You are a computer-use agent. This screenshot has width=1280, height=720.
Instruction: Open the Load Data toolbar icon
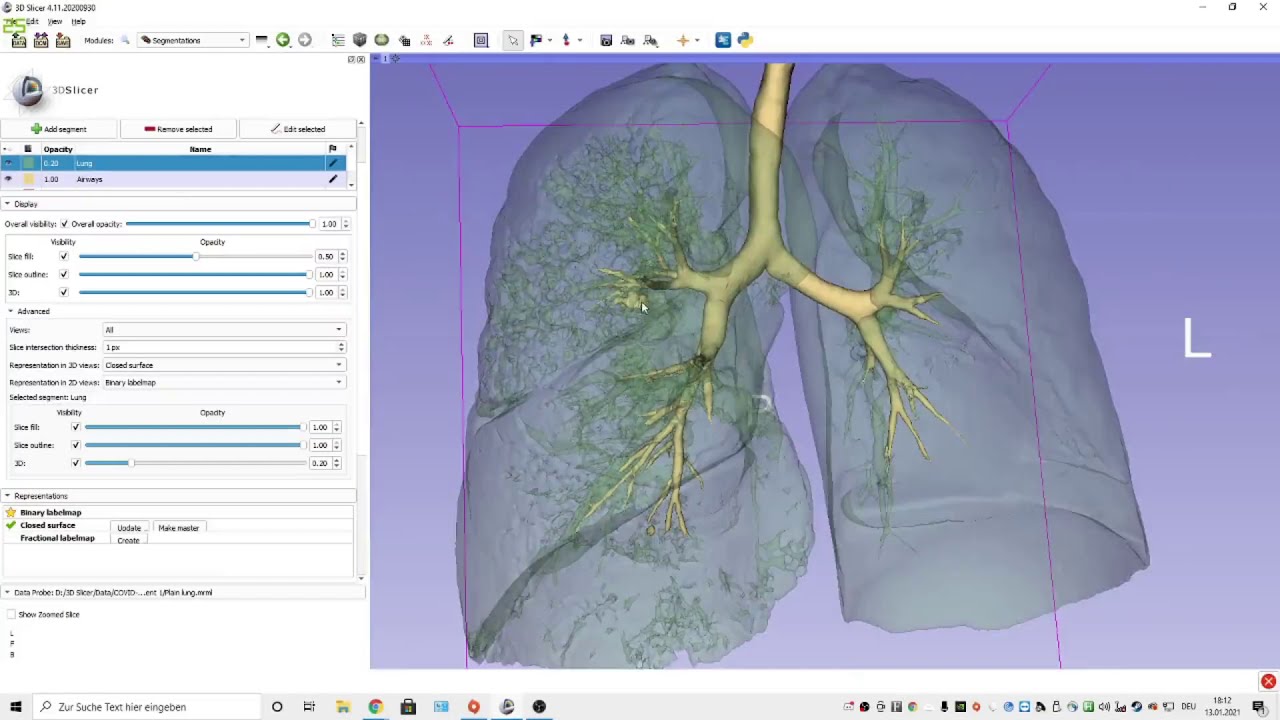18,40
